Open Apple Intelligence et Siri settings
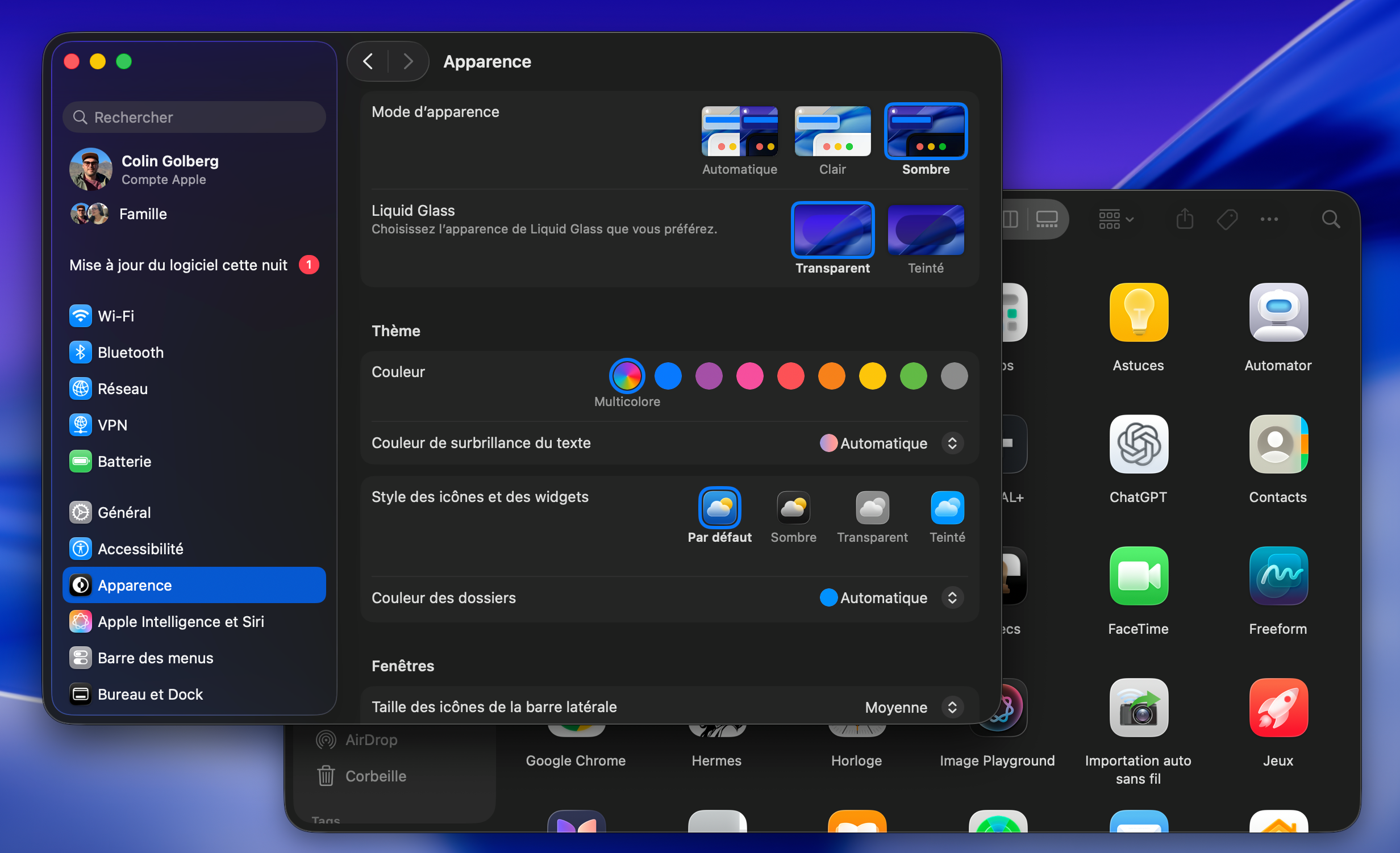The image size is (1400, 853). coord(194,621)
